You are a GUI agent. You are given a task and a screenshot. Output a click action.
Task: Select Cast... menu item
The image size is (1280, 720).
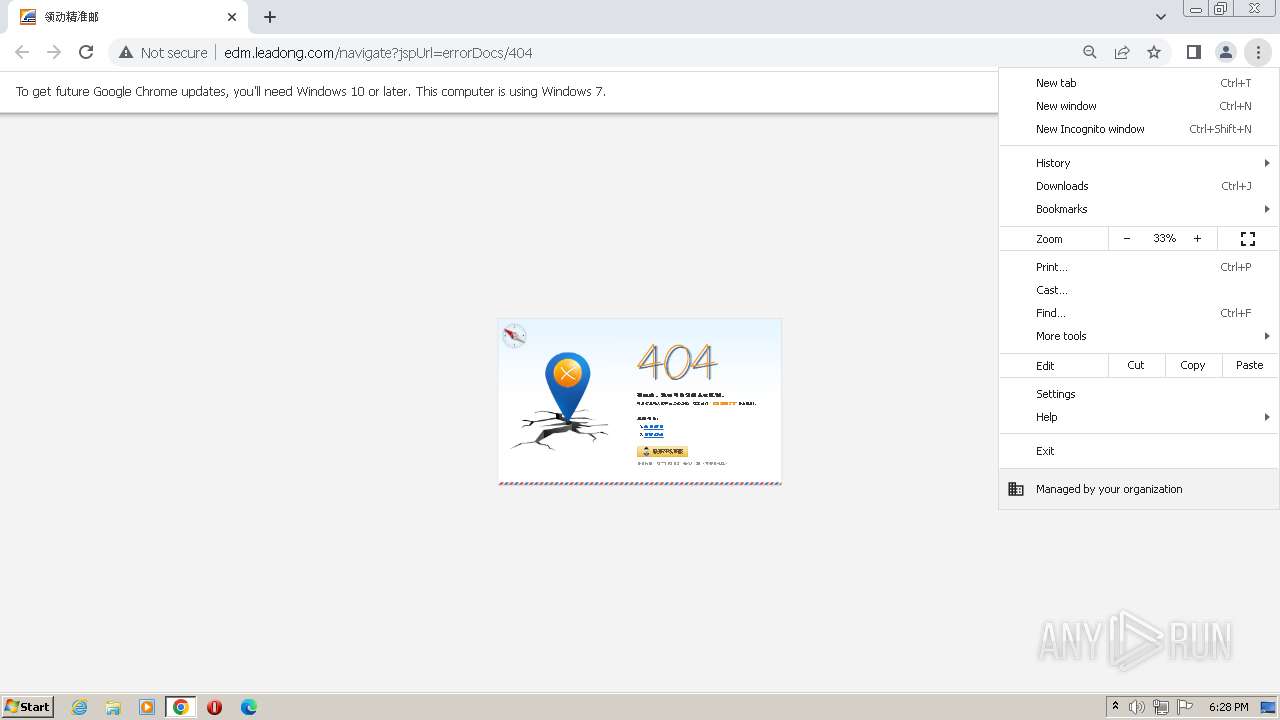tap(1139, 290)
